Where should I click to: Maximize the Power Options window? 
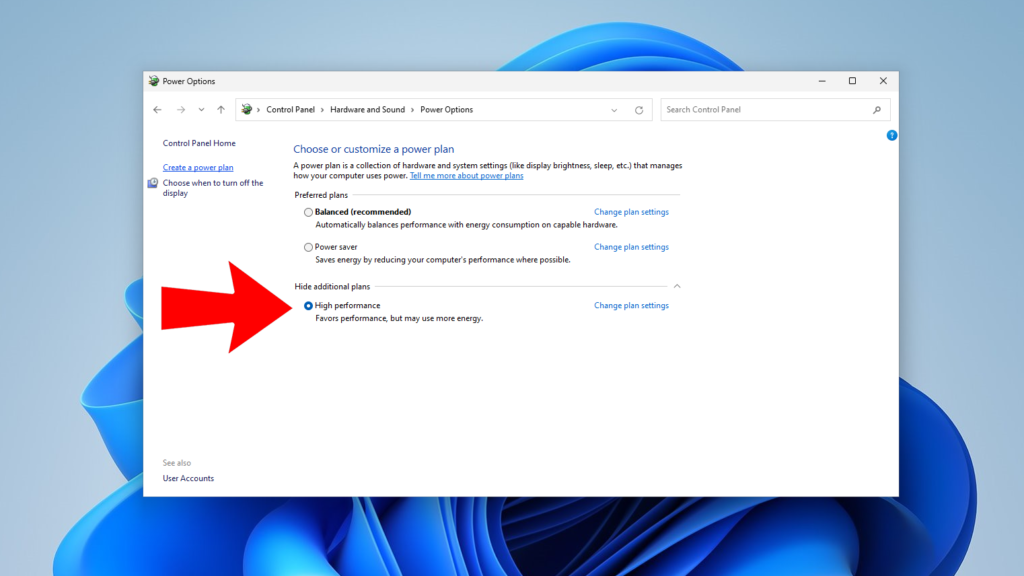coord(852,81)
